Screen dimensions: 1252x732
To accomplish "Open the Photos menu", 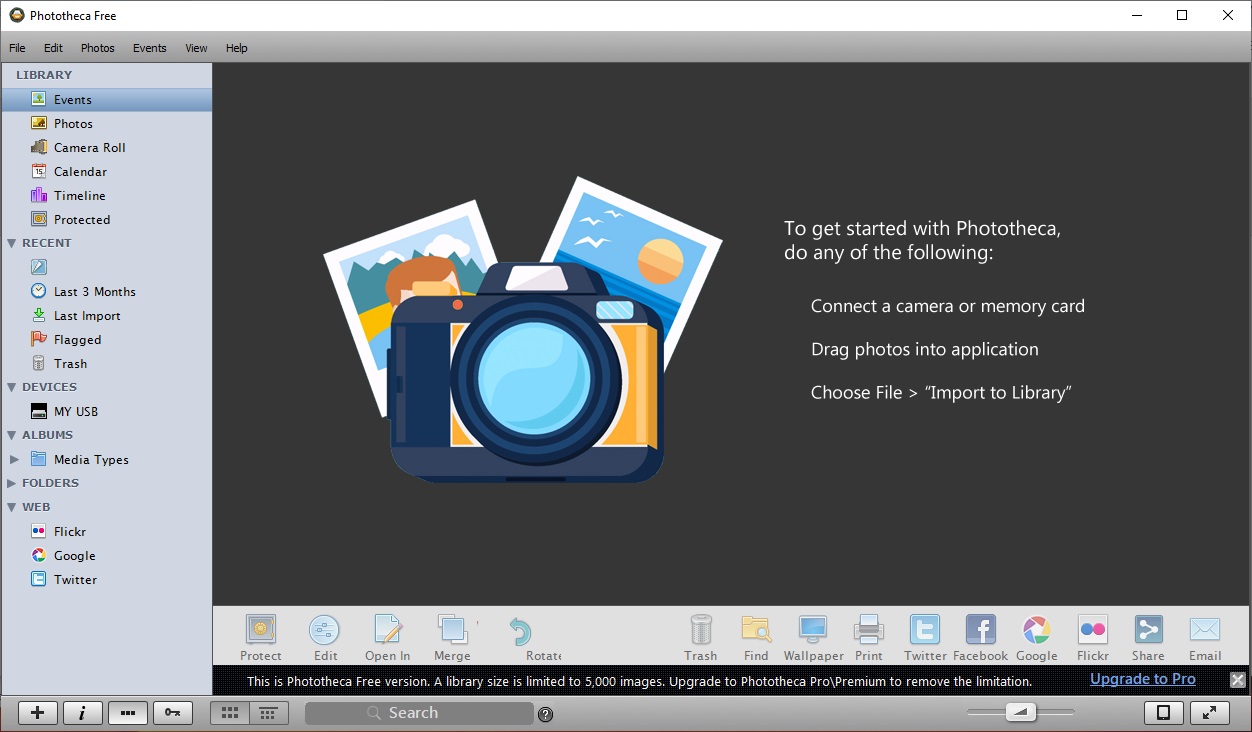I will pyautogui.click(x=97, y=47).
